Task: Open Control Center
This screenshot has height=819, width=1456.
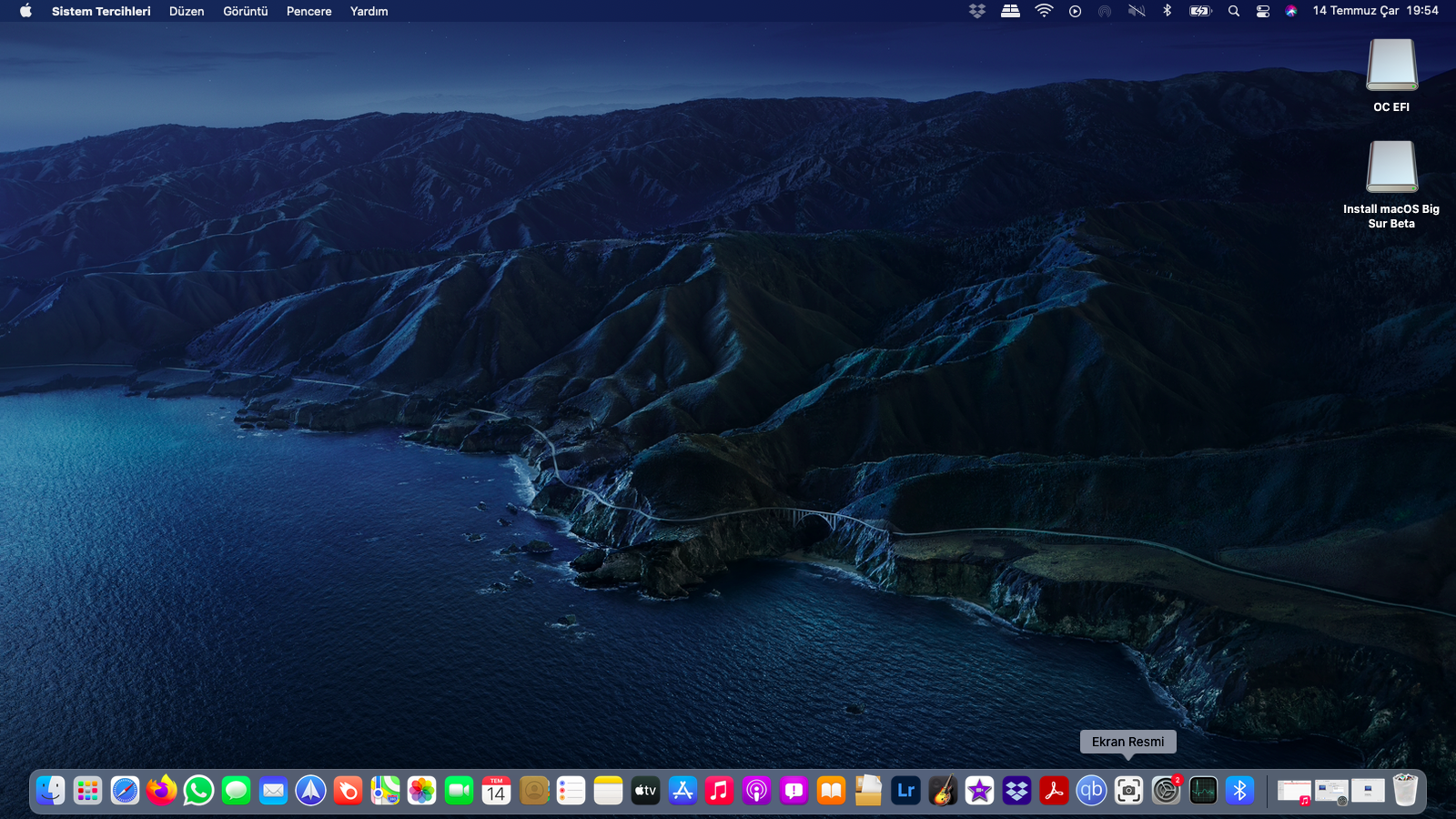Action: click(1263, 11)
